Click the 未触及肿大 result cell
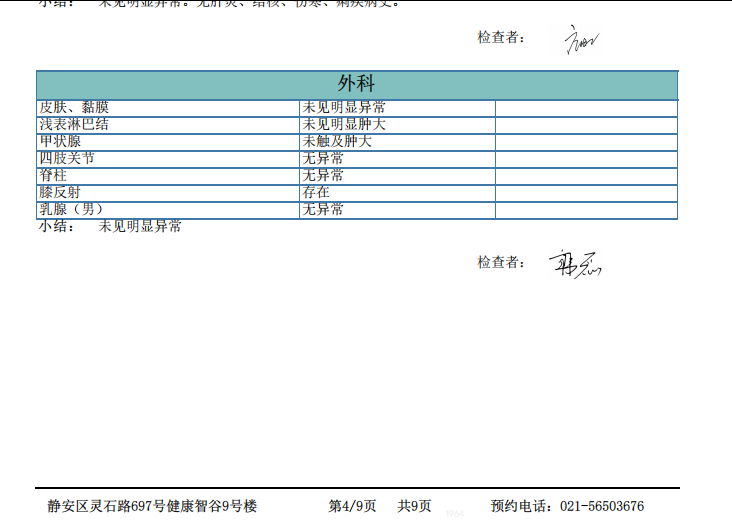 [337, 142]
